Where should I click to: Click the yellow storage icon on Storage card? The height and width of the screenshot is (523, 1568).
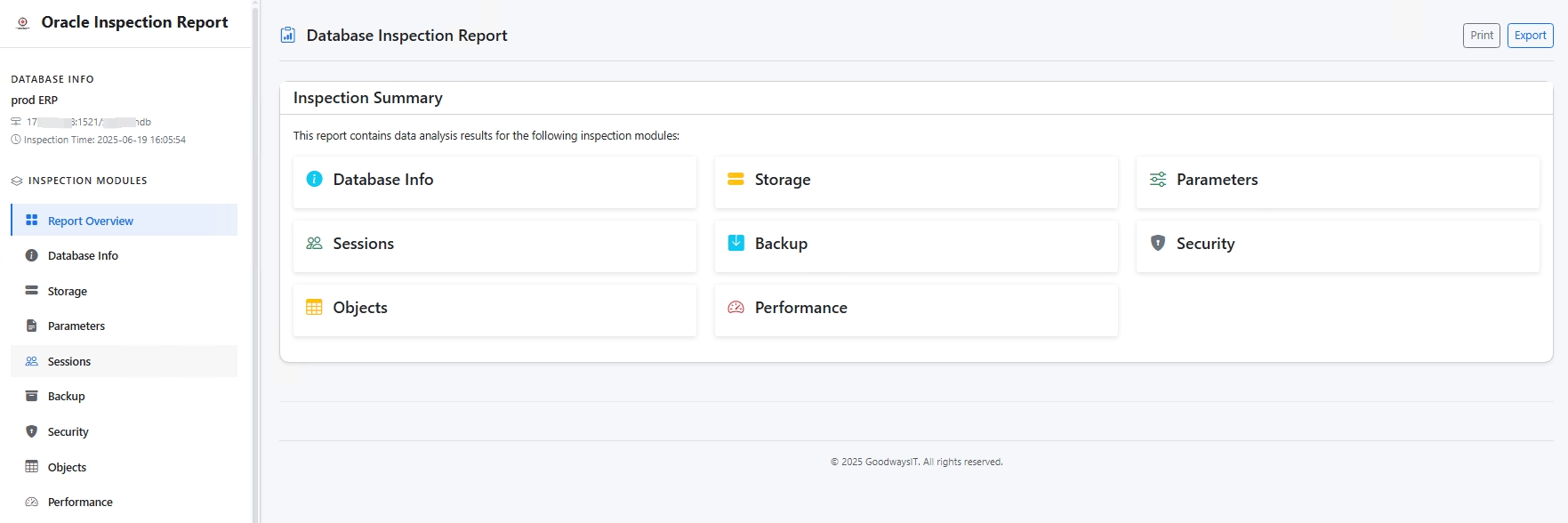pyautogui.click(x=736, y=179)
